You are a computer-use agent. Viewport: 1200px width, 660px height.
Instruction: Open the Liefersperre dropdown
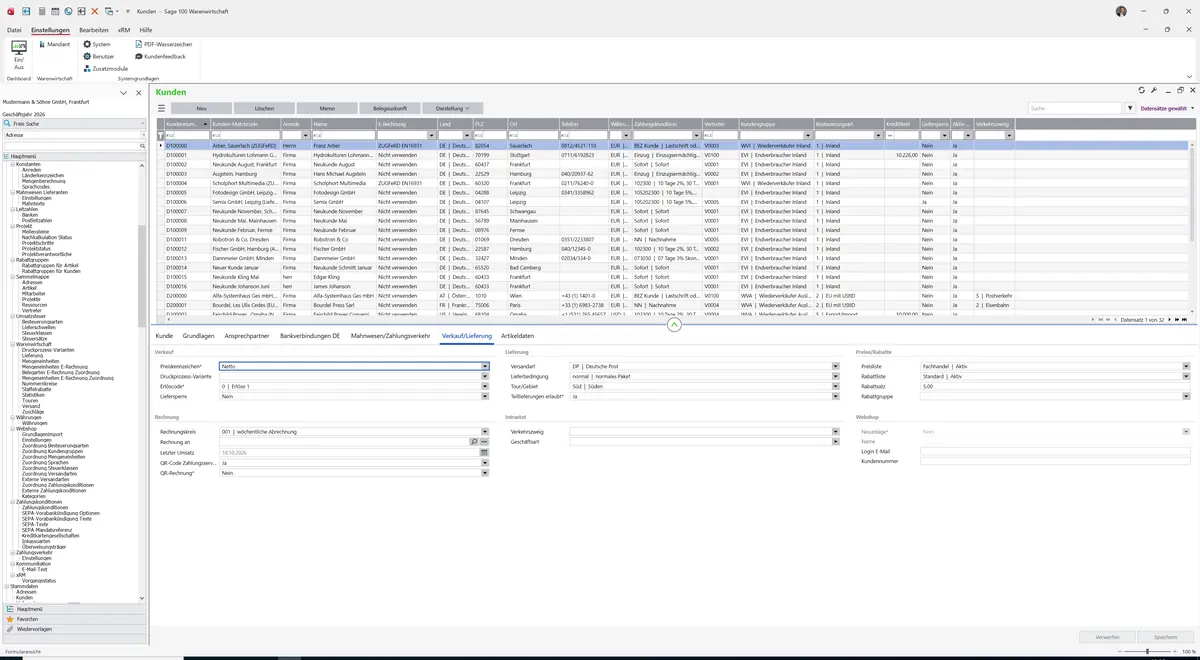point(485,396)
